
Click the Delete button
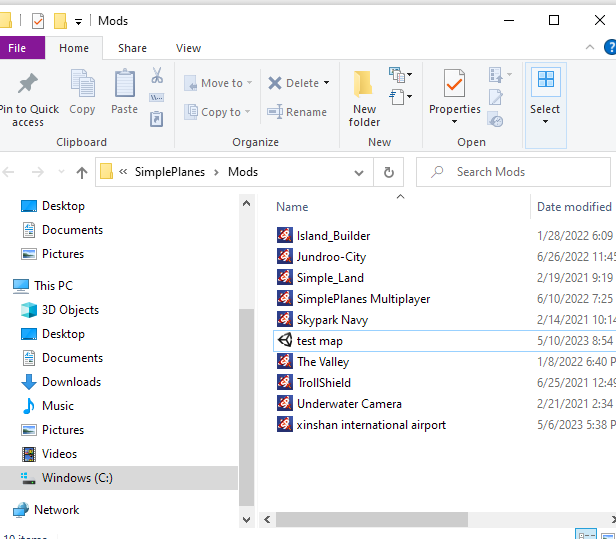pos(293,83)
